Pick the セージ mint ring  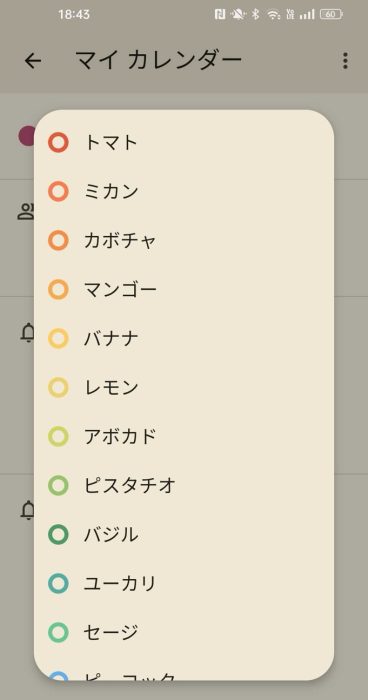59,632
